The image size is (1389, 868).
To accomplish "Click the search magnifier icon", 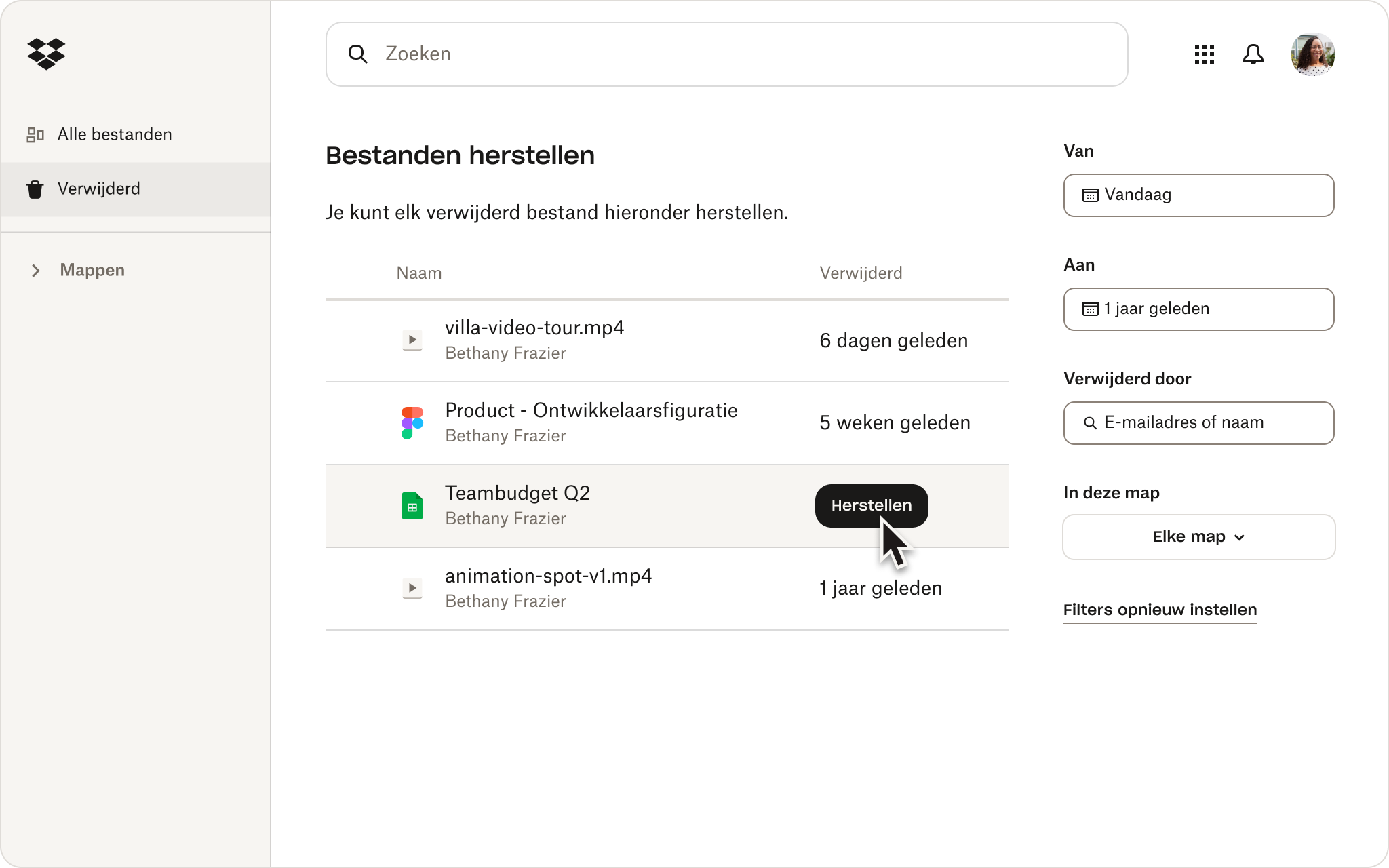I will point(357,54).
